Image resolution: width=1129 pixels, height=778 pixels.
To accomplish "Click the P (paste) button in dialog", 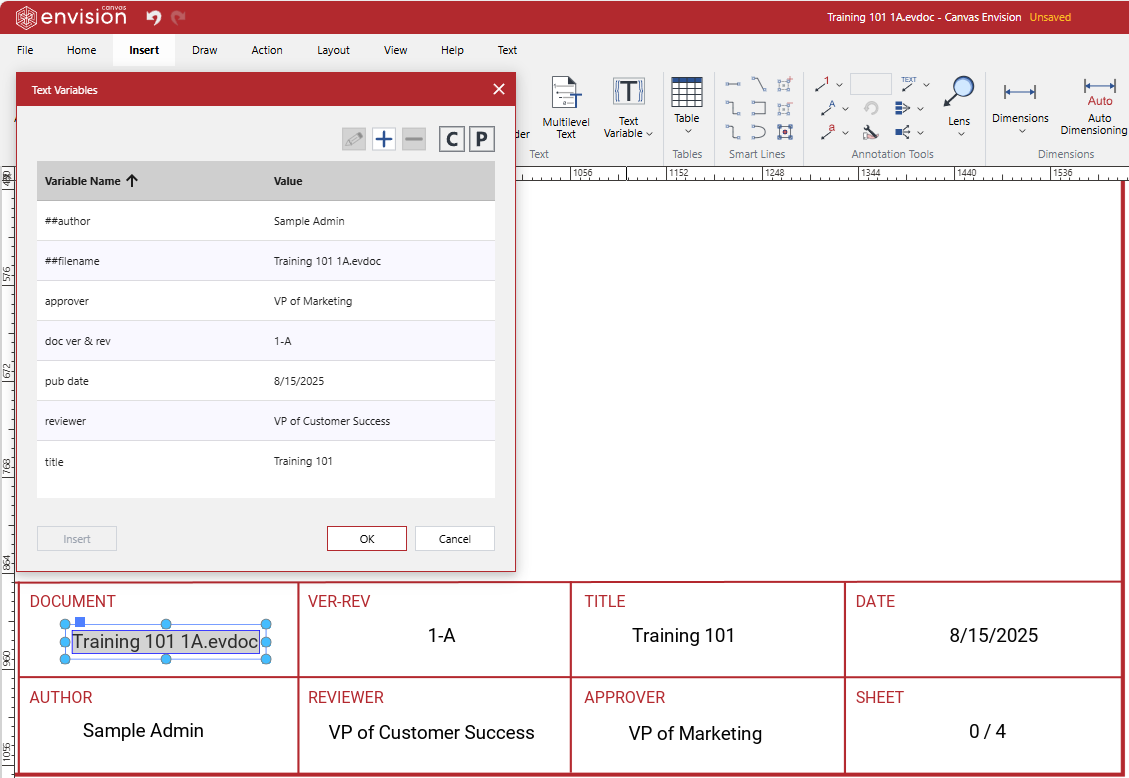I will pyautogui.click(x=482, y=139).
